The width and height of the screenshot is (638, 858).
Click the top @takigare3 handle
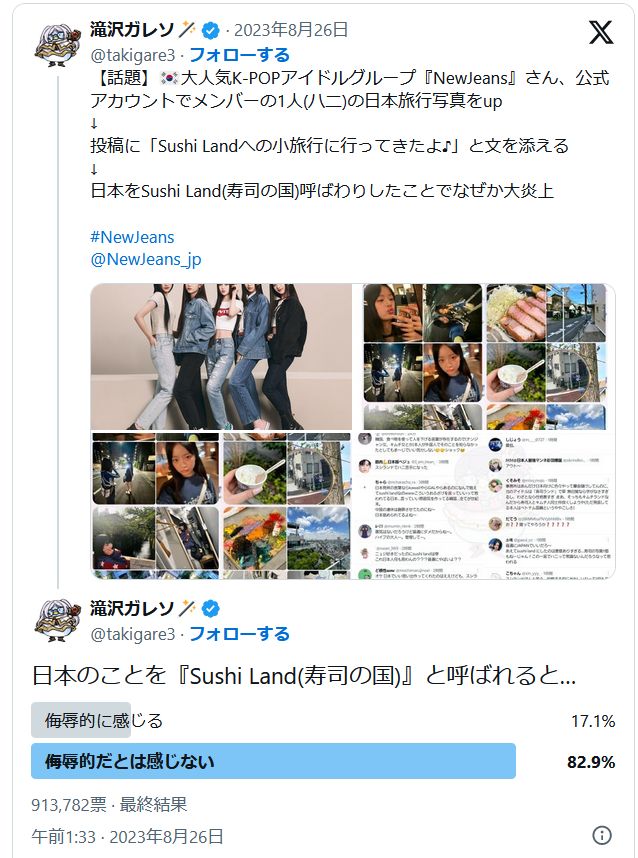(x=132, y=55)
